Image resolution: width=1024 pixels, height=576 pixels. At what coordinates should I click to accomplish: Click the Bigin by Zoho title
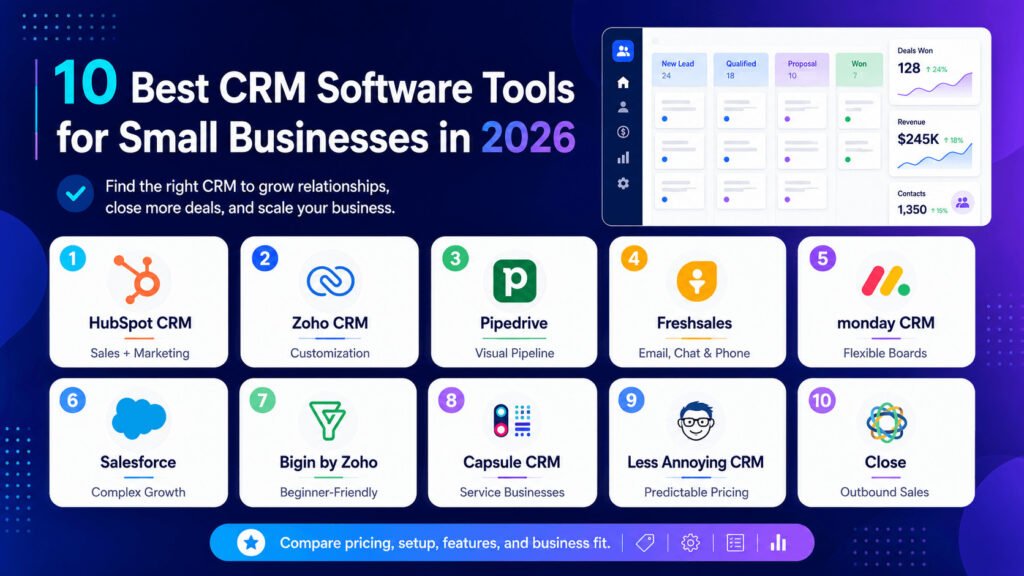click(328, 462)
